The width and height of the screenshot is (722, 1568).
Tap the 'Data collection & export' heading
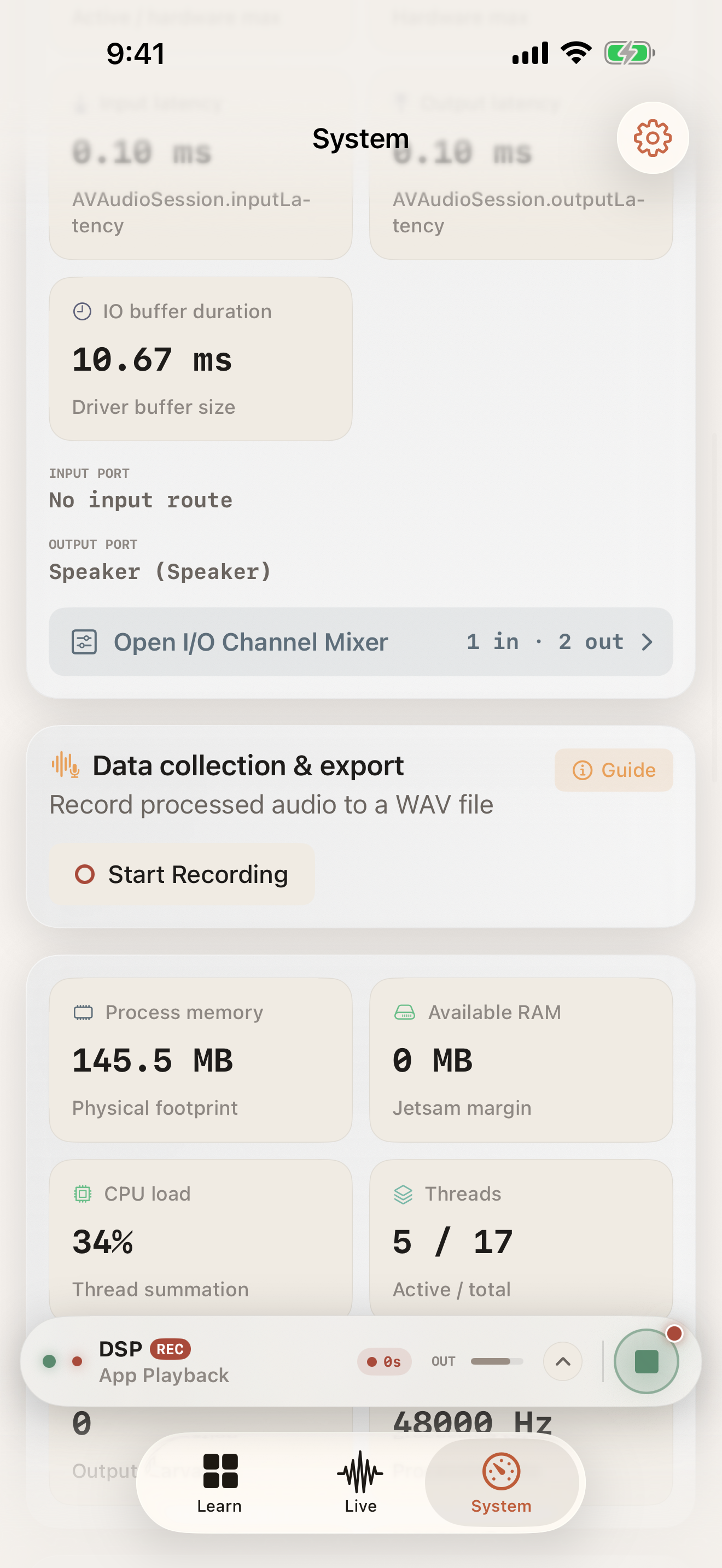(x=248, y=765)
